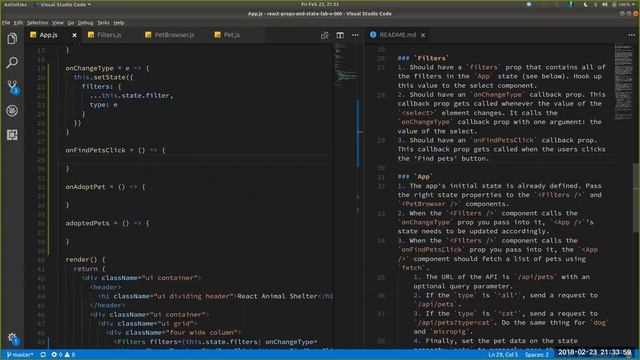
Task: Click render() line in App.js
Action: [x=85, y=260]
